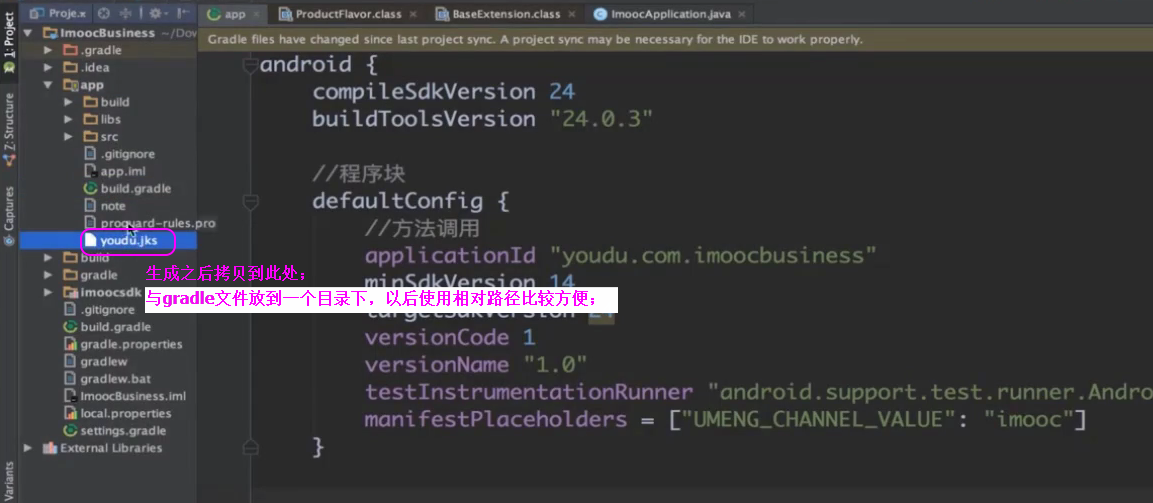Click the compileSdkVersion 24 code line

click(x=443, y=92)
